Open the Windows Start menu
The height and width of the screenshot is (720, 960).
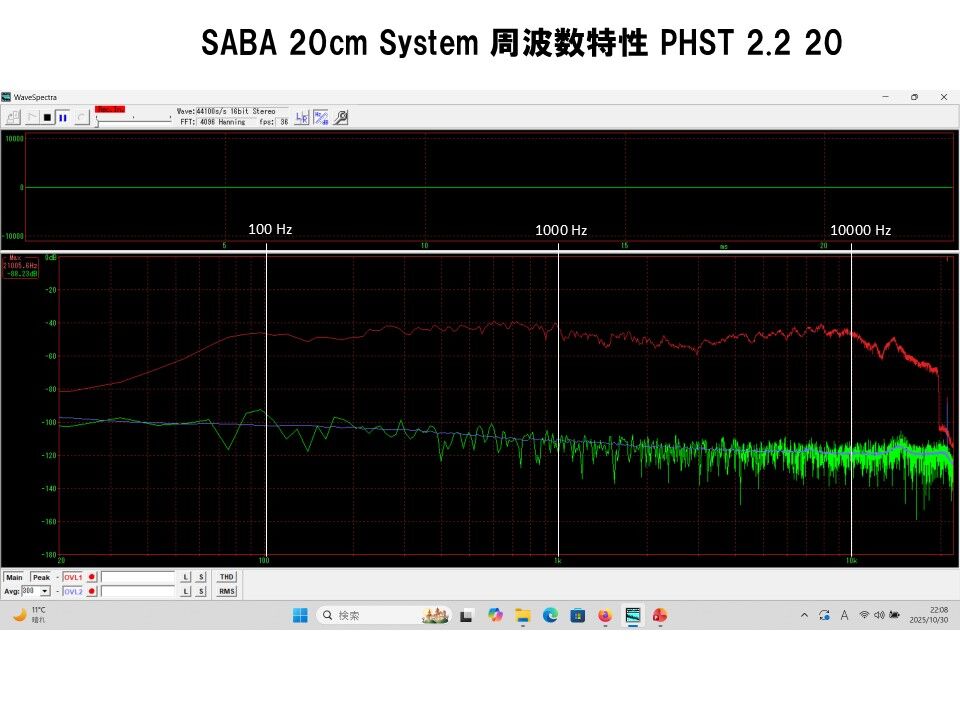pos(300,615)
